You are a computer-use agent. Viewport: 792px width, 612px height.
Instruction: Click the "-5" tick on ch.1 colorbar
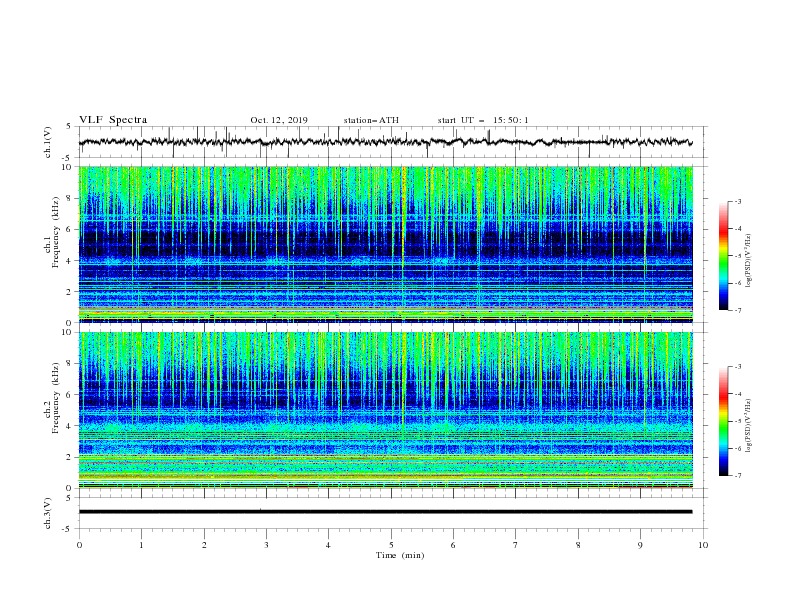(x=737, y=256)
